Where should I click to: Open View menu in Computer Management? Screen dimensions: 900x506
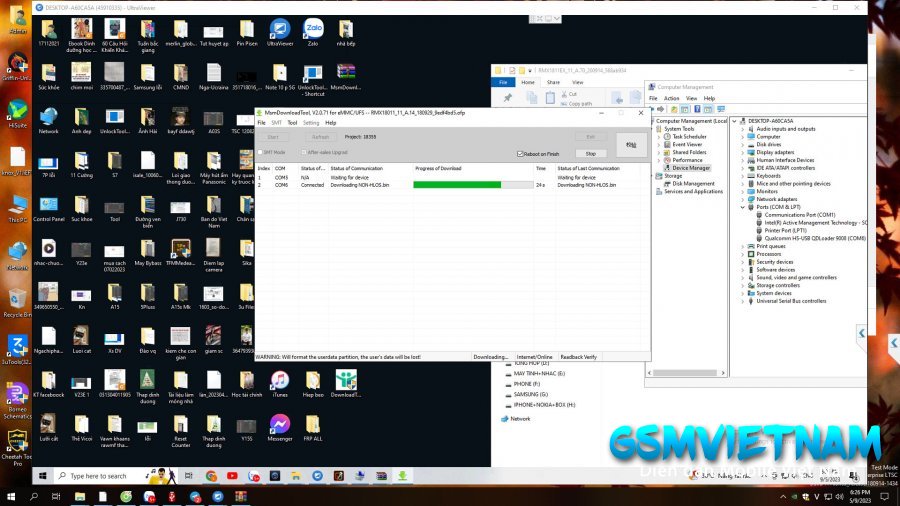(692, 99)
